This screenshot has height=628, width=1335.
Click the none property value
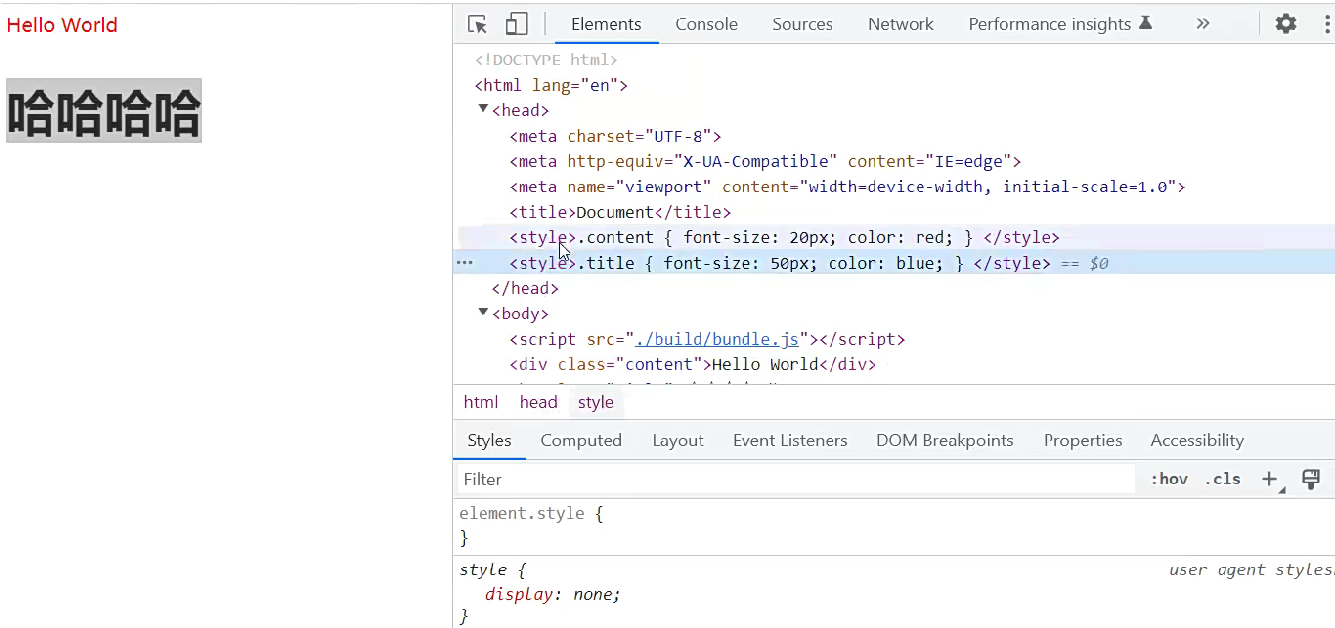594,594
